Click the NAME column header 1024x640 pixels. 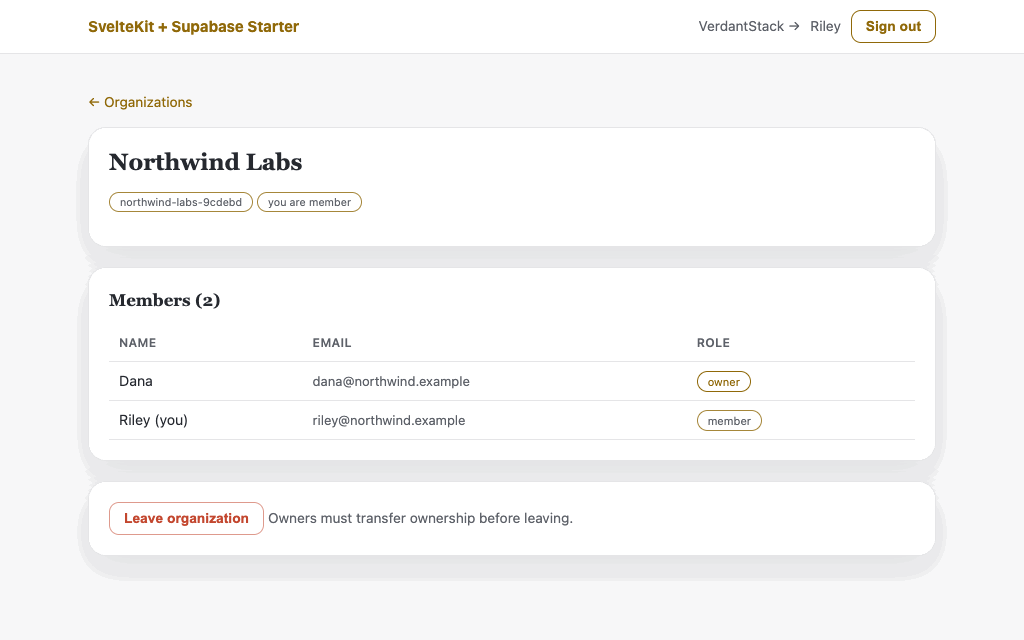(x=138, y=343)
